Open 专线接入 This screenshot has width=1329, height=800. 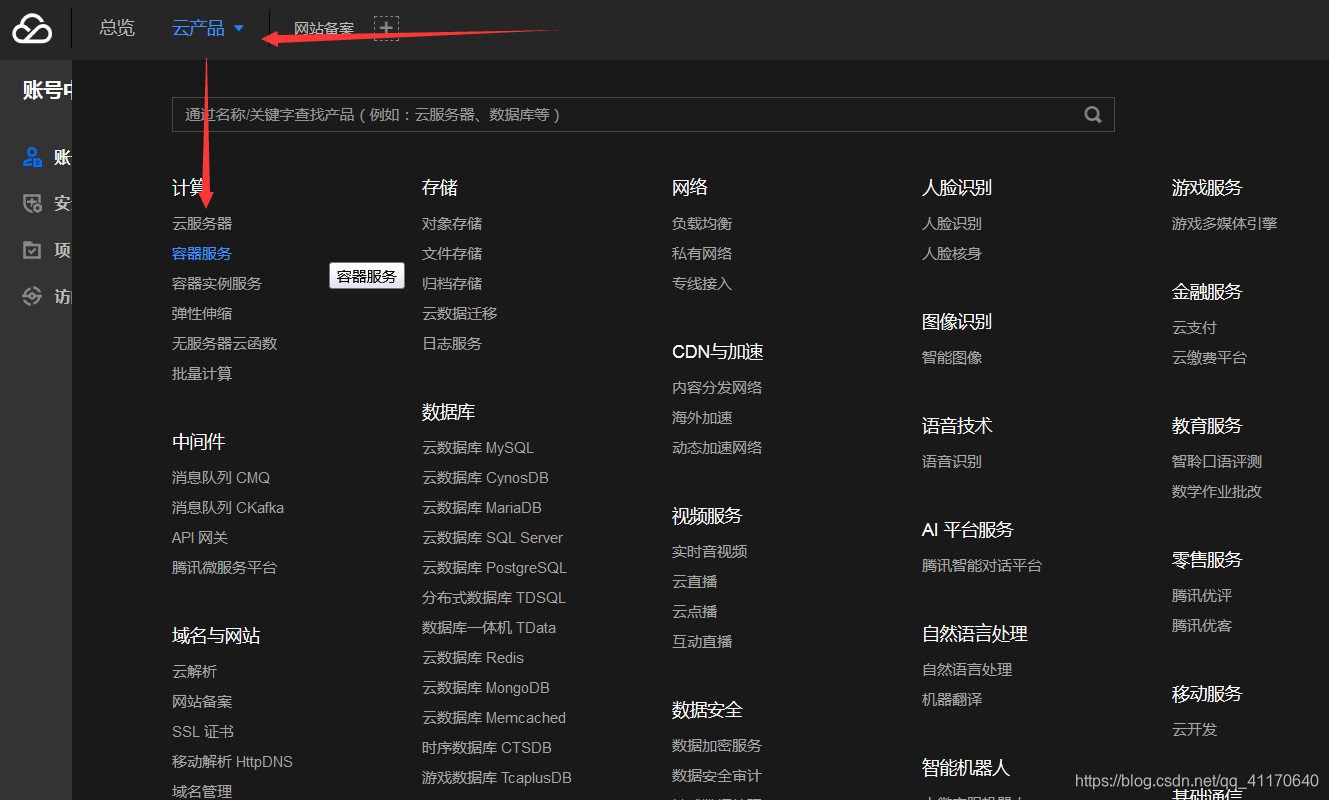tap(702, 284)
